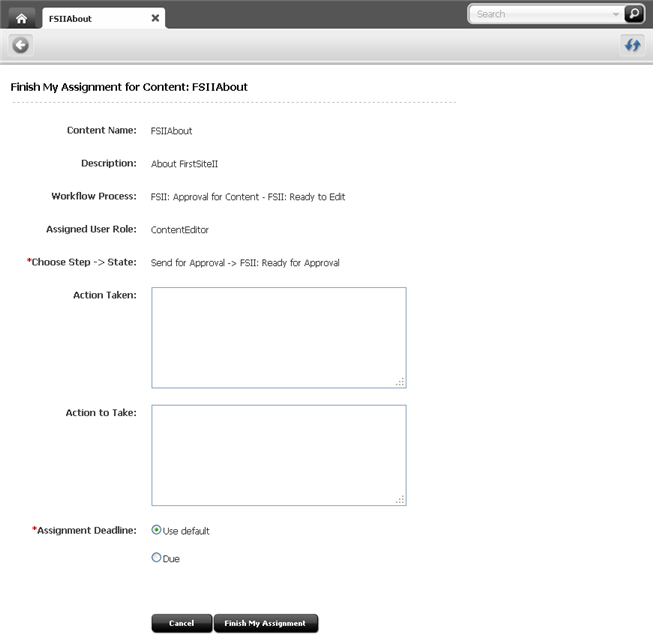Click into the Action to Take text area
Screen dimensions: 653x640
[279, 455]
